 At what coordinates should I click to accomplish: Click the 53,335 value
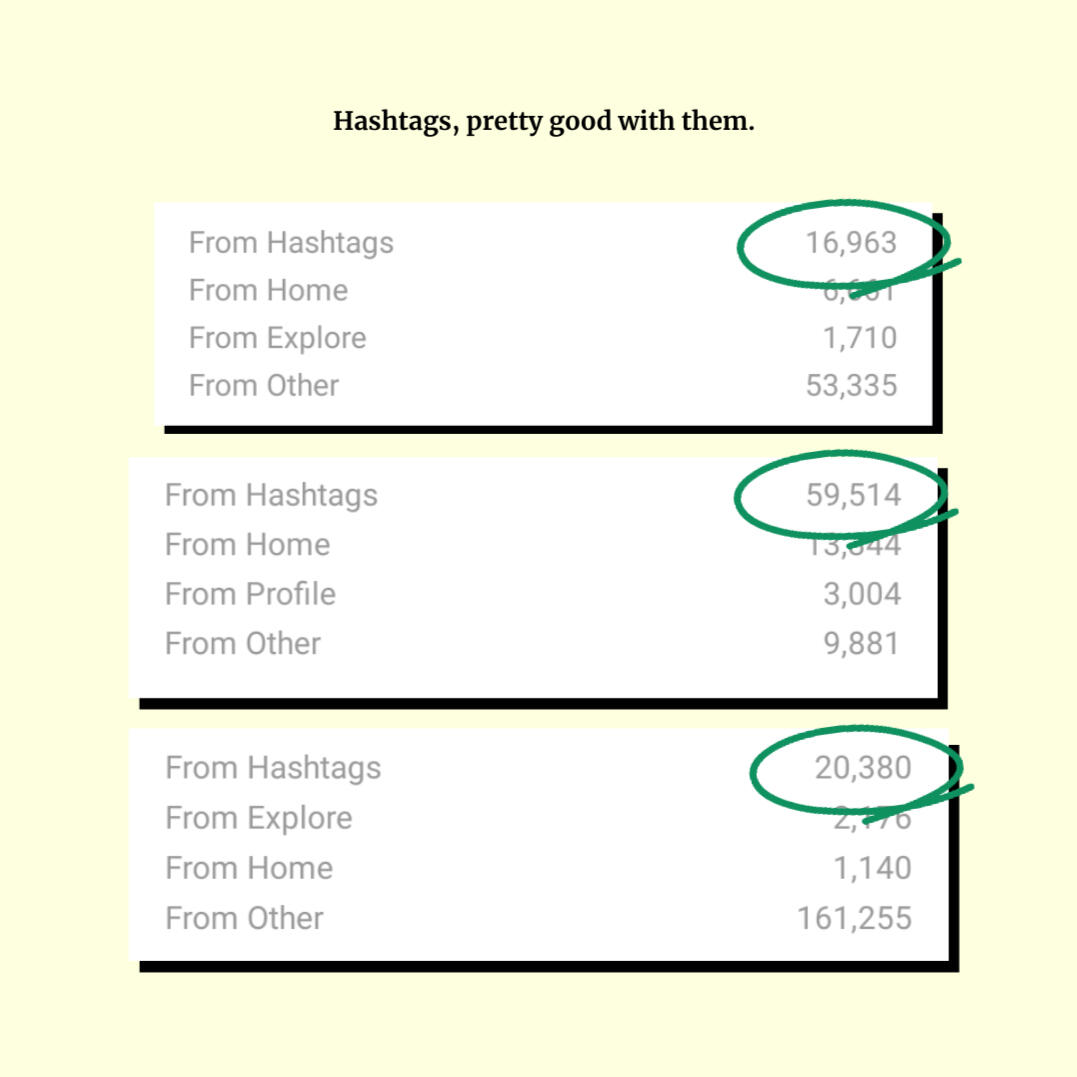(x=852, y=385)
